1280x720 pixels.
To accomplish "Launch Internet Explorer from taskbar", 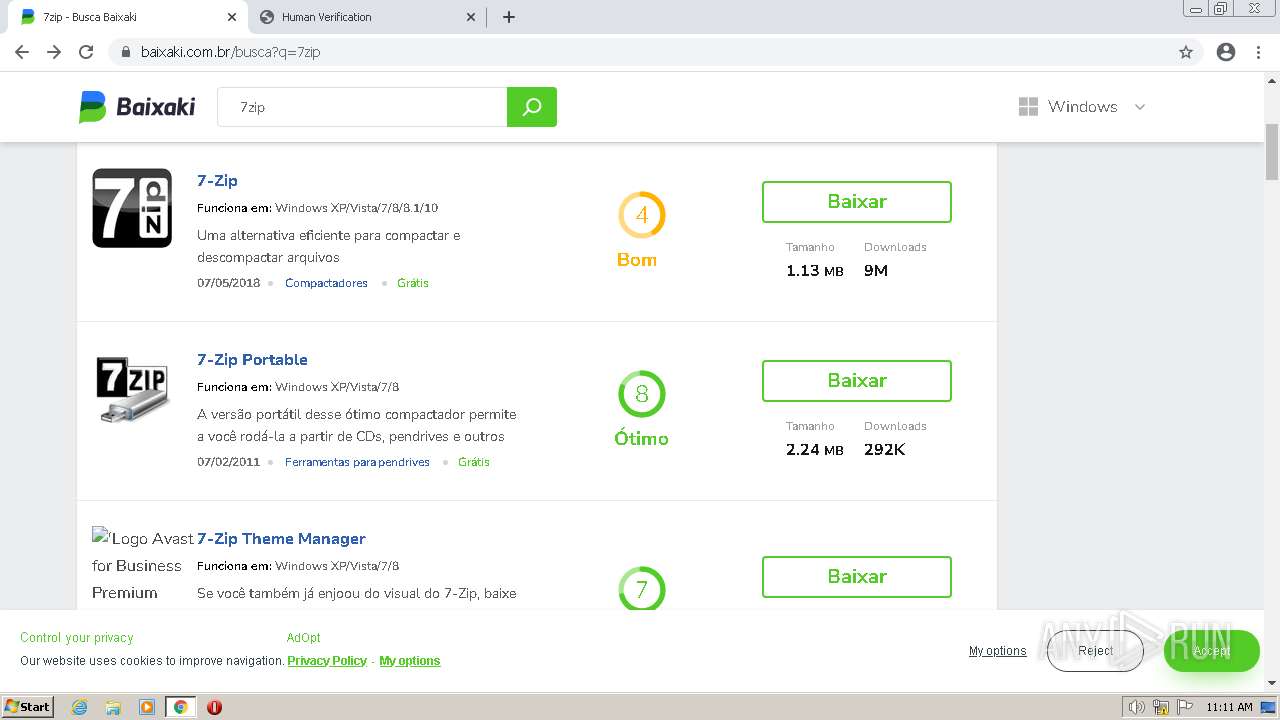I will coord(80,707).
